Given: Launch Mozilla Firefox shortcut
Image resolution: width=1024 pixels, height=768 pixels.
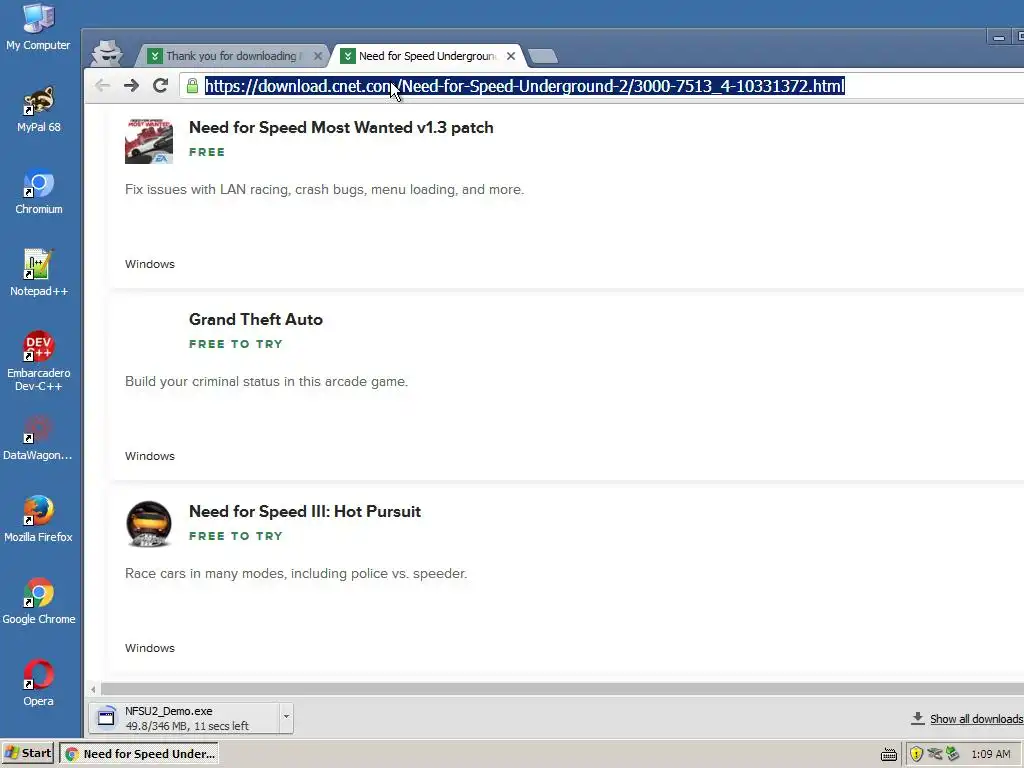Looking at the screenshot, I should tap(38, 520).
